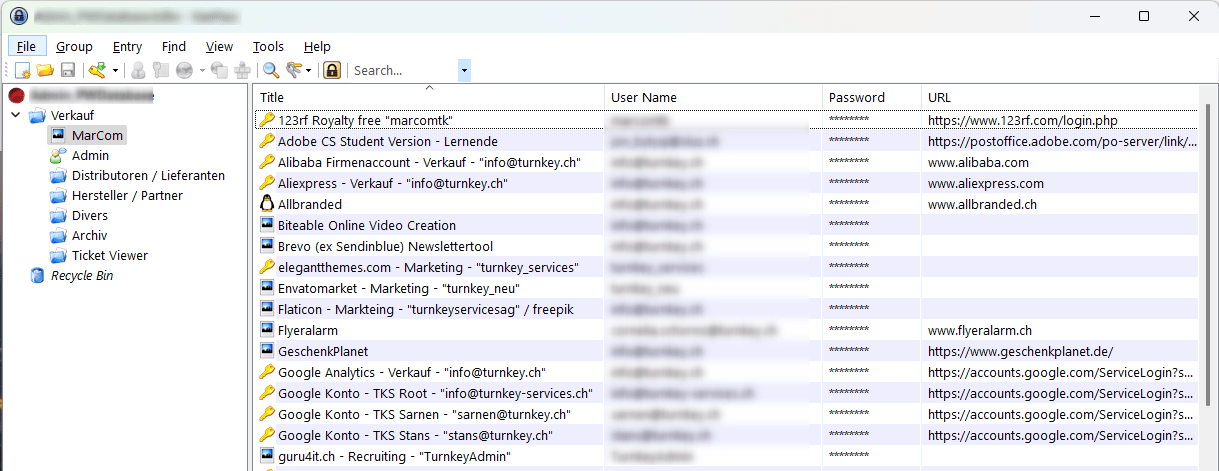Open the View menu
This screenshot has height=471, width=1219.
click(219, 46)
